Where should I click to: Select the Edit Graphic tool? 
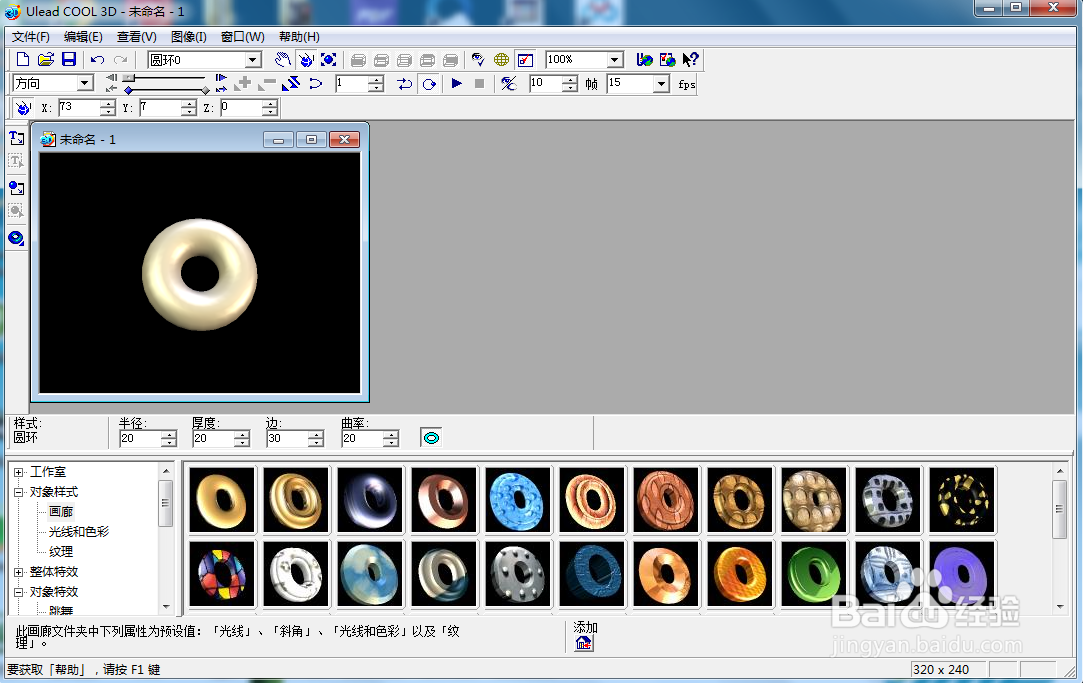coord(17,211)
